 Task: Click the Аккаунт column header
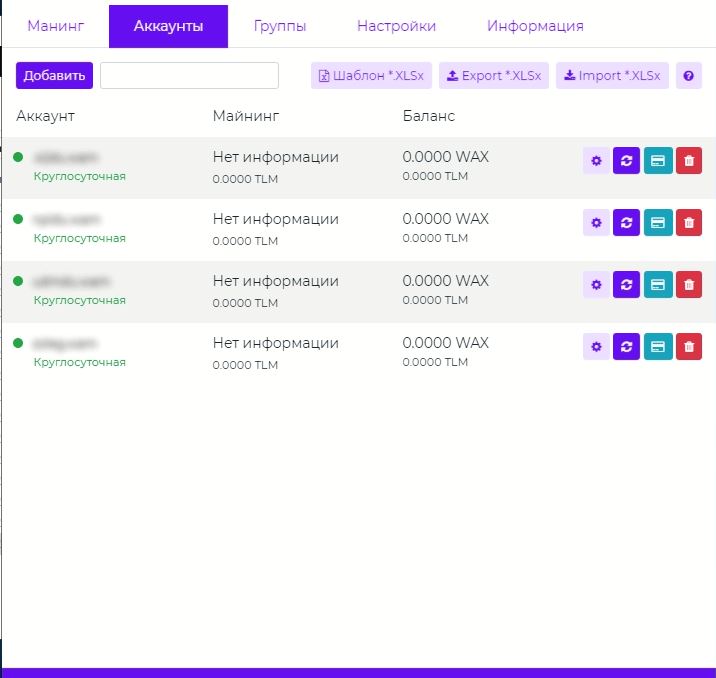point(45,116)
